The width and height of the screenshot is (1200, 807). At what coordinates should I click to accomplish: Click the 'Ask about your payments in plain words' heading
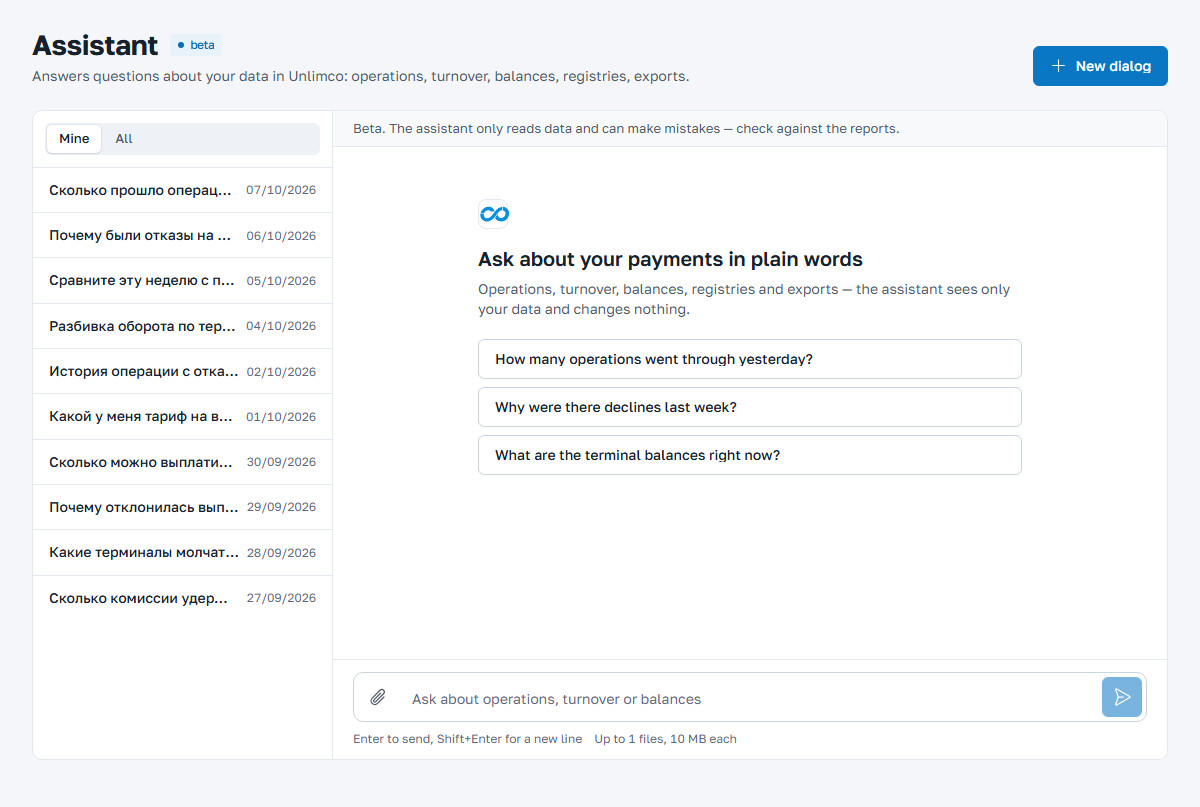click(670, 260)
